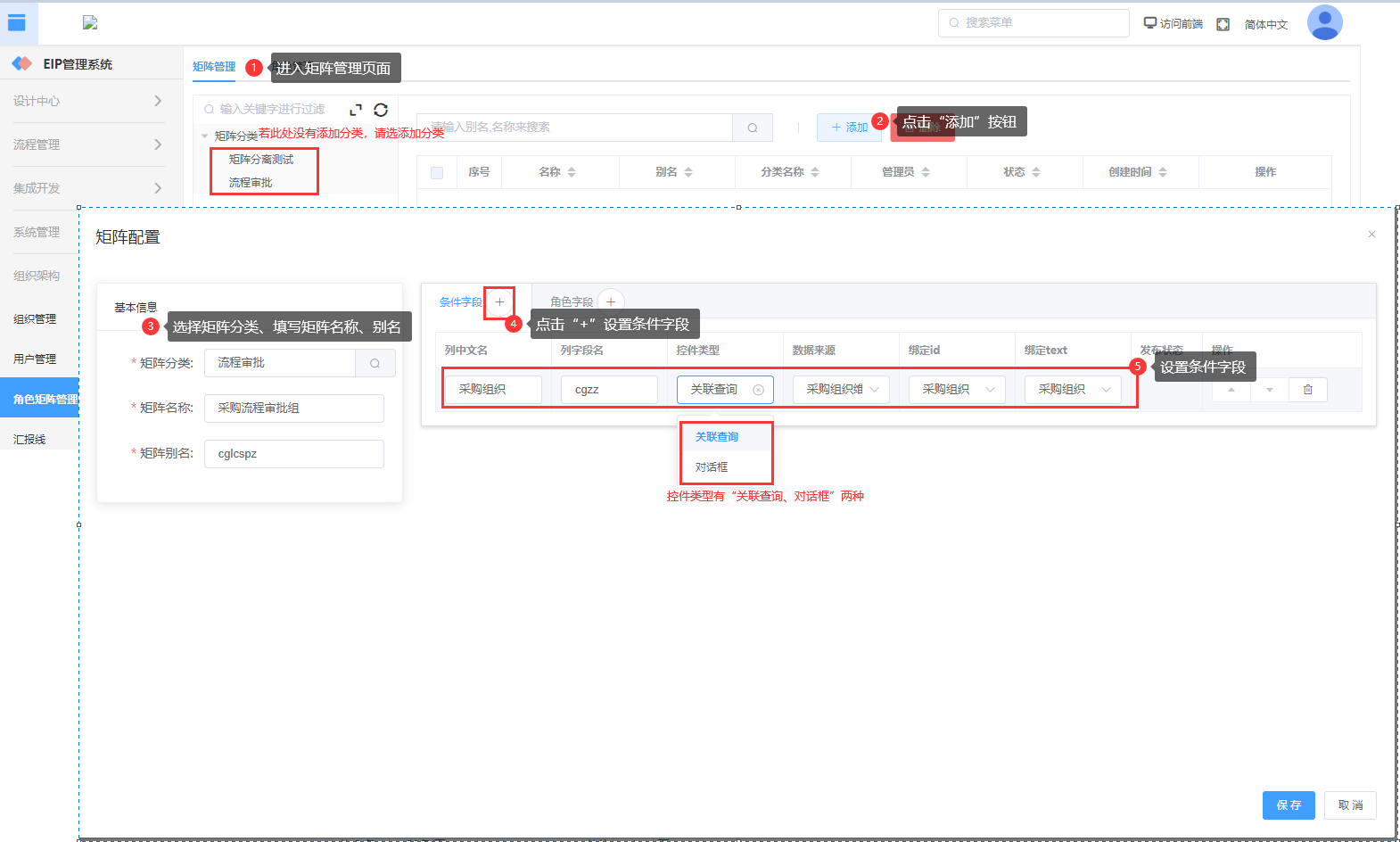
Task: Sort the table by 状态
Action: (1036, 172)
